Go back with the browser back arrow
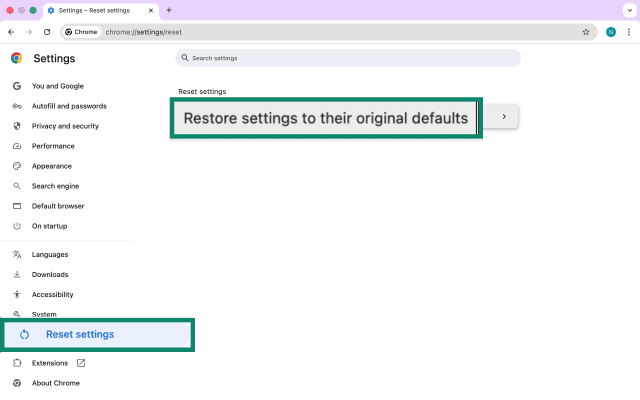Viewport: 640px width, 400px height. tap(11, 32)
